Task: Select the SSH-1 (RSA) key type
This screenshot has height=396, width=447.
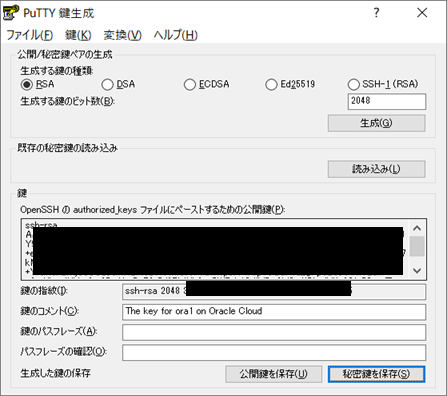Action: tap(383, 84)
